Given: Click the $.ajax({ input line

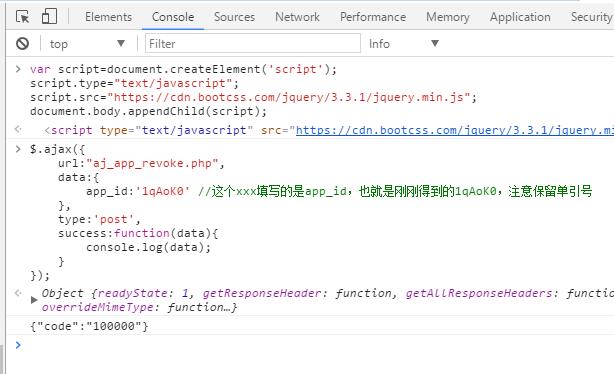Looking at the screenshot, I should [x=57, y=149].
